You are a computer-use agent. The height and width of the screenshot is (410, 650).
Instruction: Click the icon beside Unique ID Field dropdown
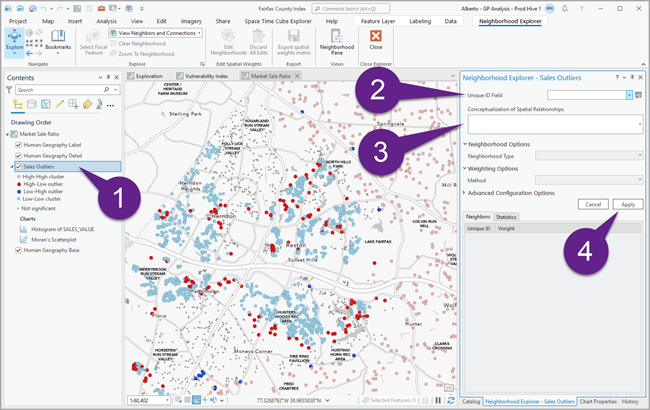pos(639,94)
